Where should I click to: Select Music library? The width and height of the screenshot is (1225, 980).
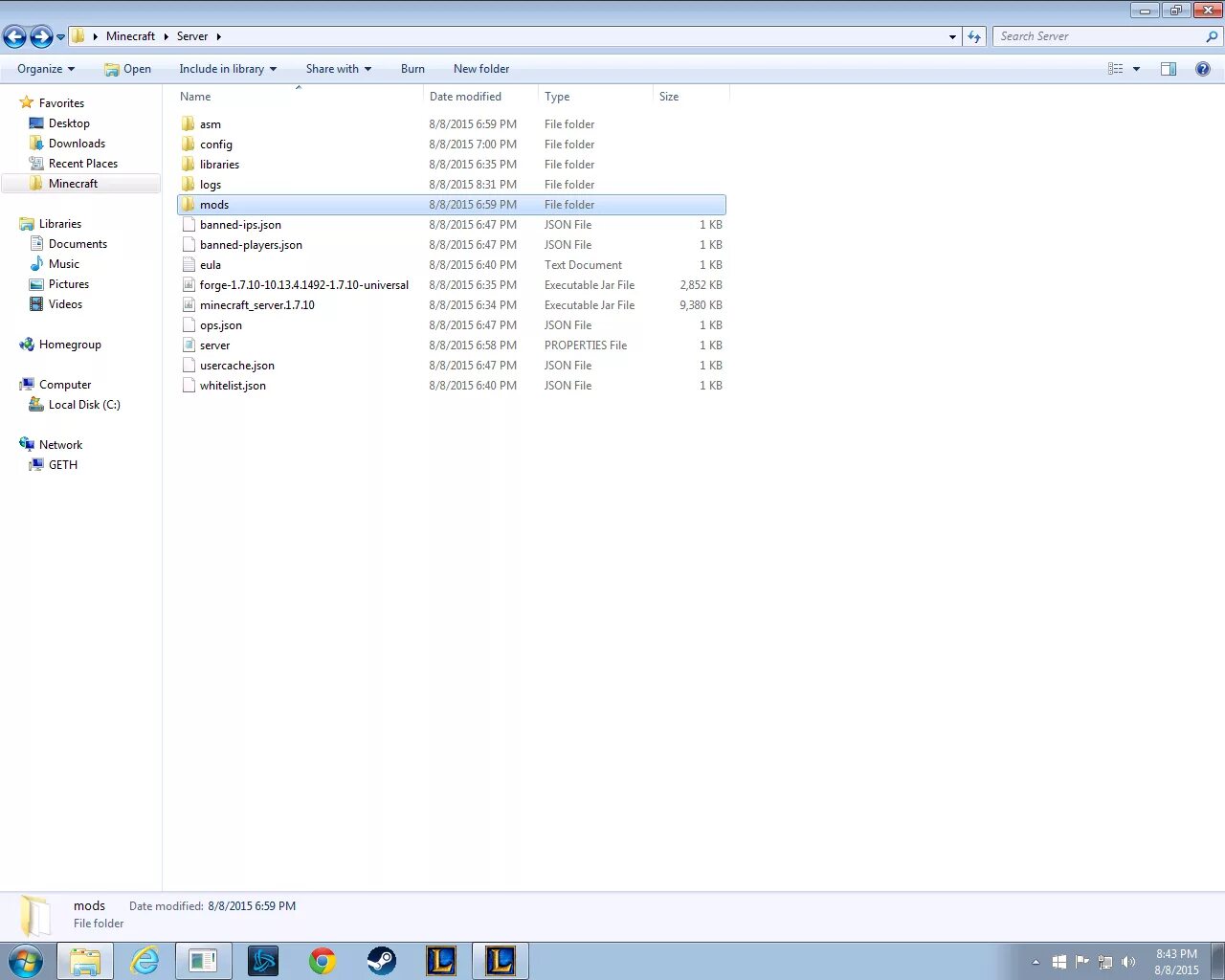(63, 264)
